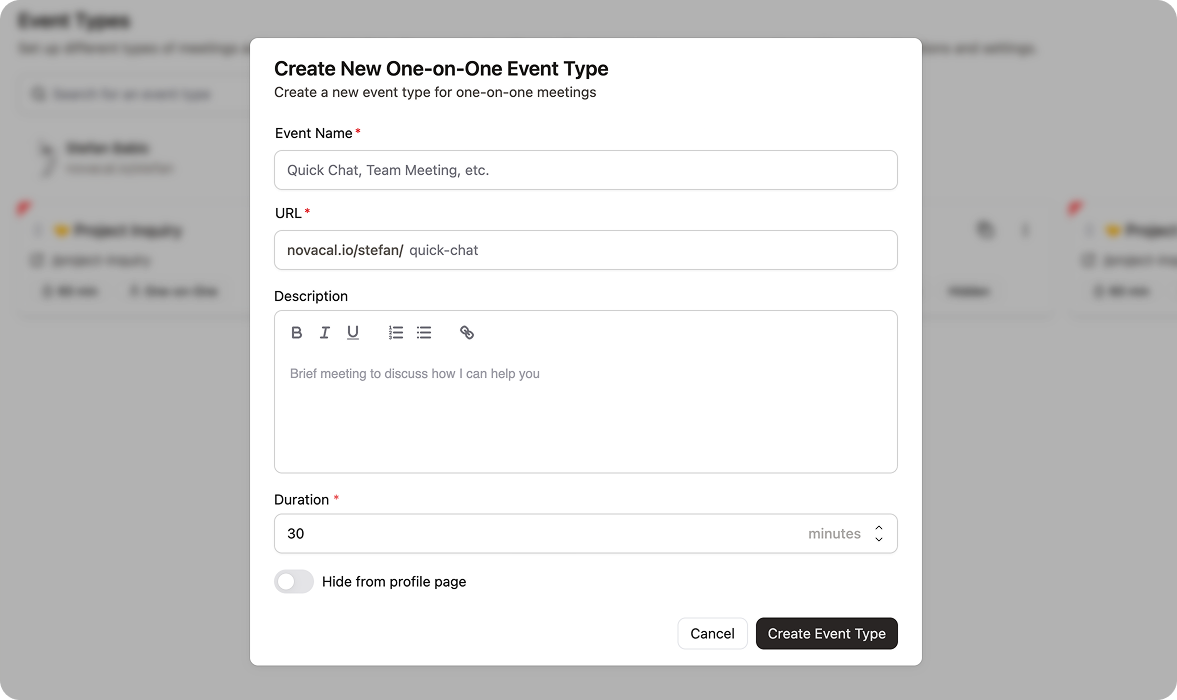Dismiss the dialog with Cancel
Screen dimensions: 1177x700
[712, 633]
